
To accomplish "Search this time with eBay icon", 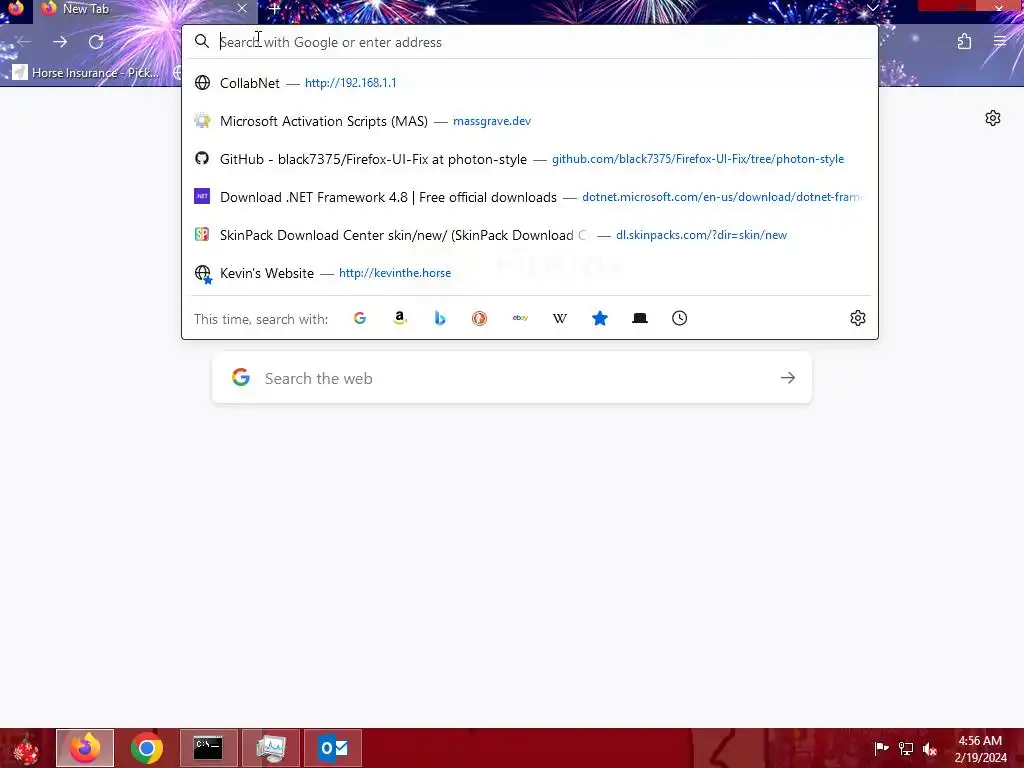I will (x=520, y=318).
